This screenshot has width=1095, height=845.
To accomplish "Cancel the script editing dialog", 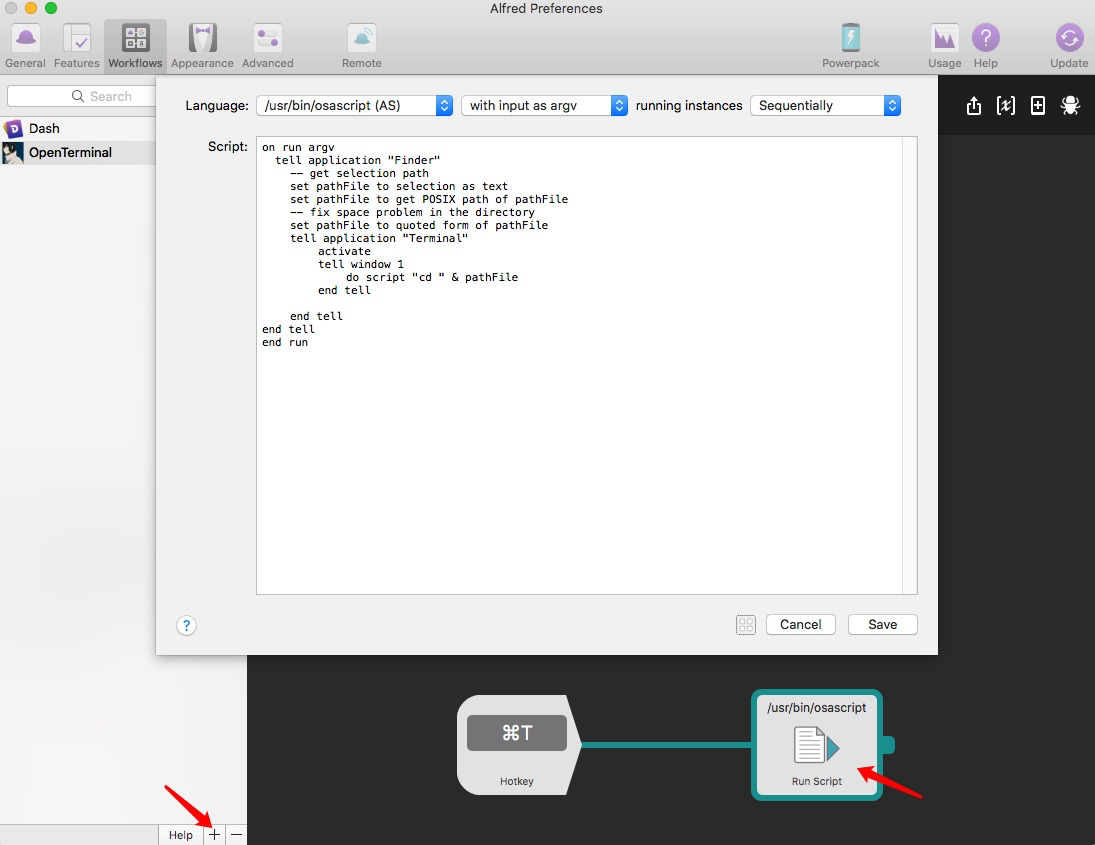I will (x=800, y=624).
